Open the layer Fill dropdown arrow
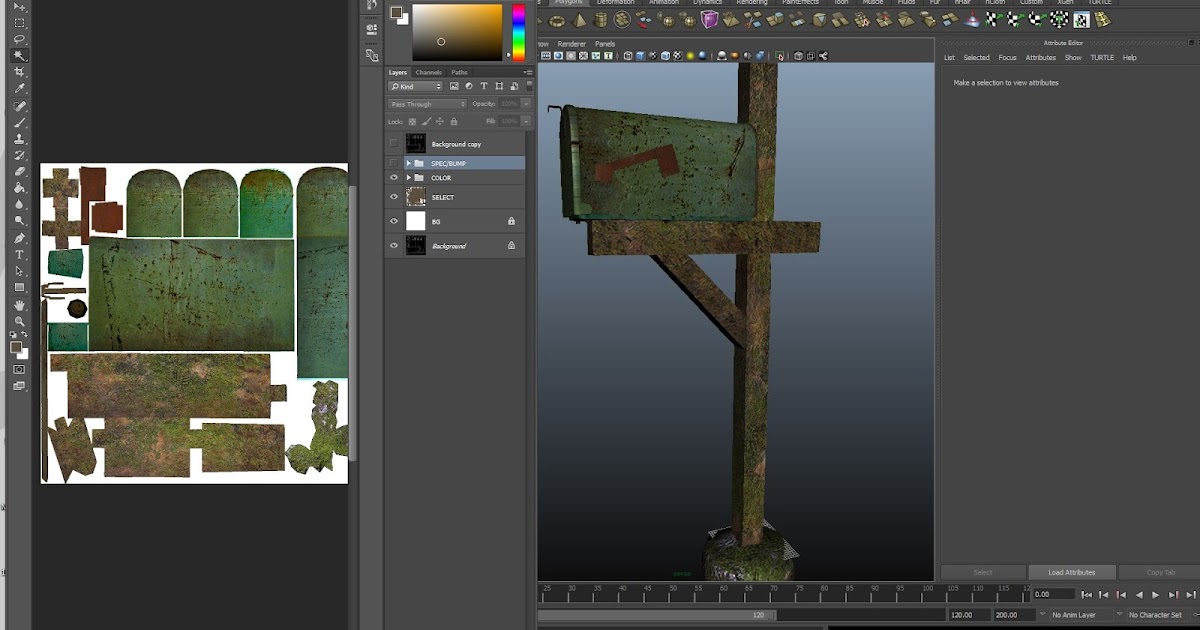Image resolution: width=1200 pixels, height=630 pixels. (527, 121)
